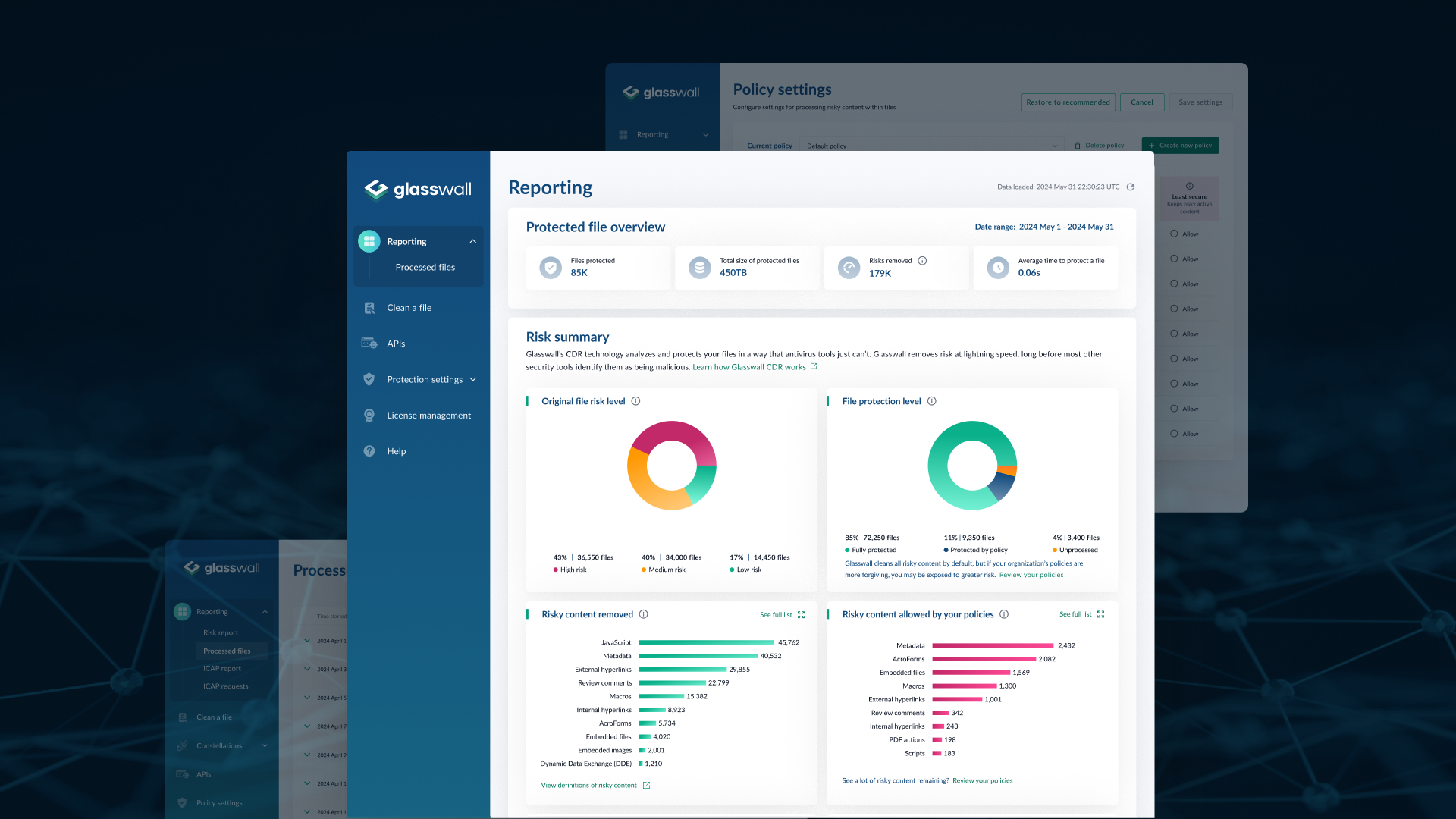
Task: Click Learn how Glasswall CDR works link
Action: pyautogui.click(x=748, y=367)
